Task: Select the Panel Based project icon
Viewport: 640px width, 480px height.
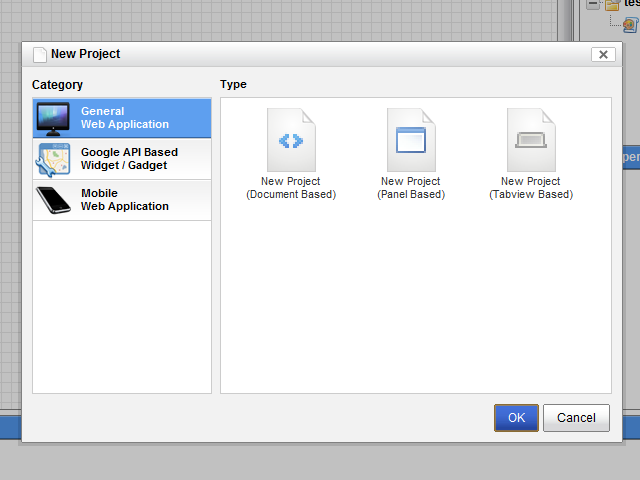Action: (x=411, y=140)
